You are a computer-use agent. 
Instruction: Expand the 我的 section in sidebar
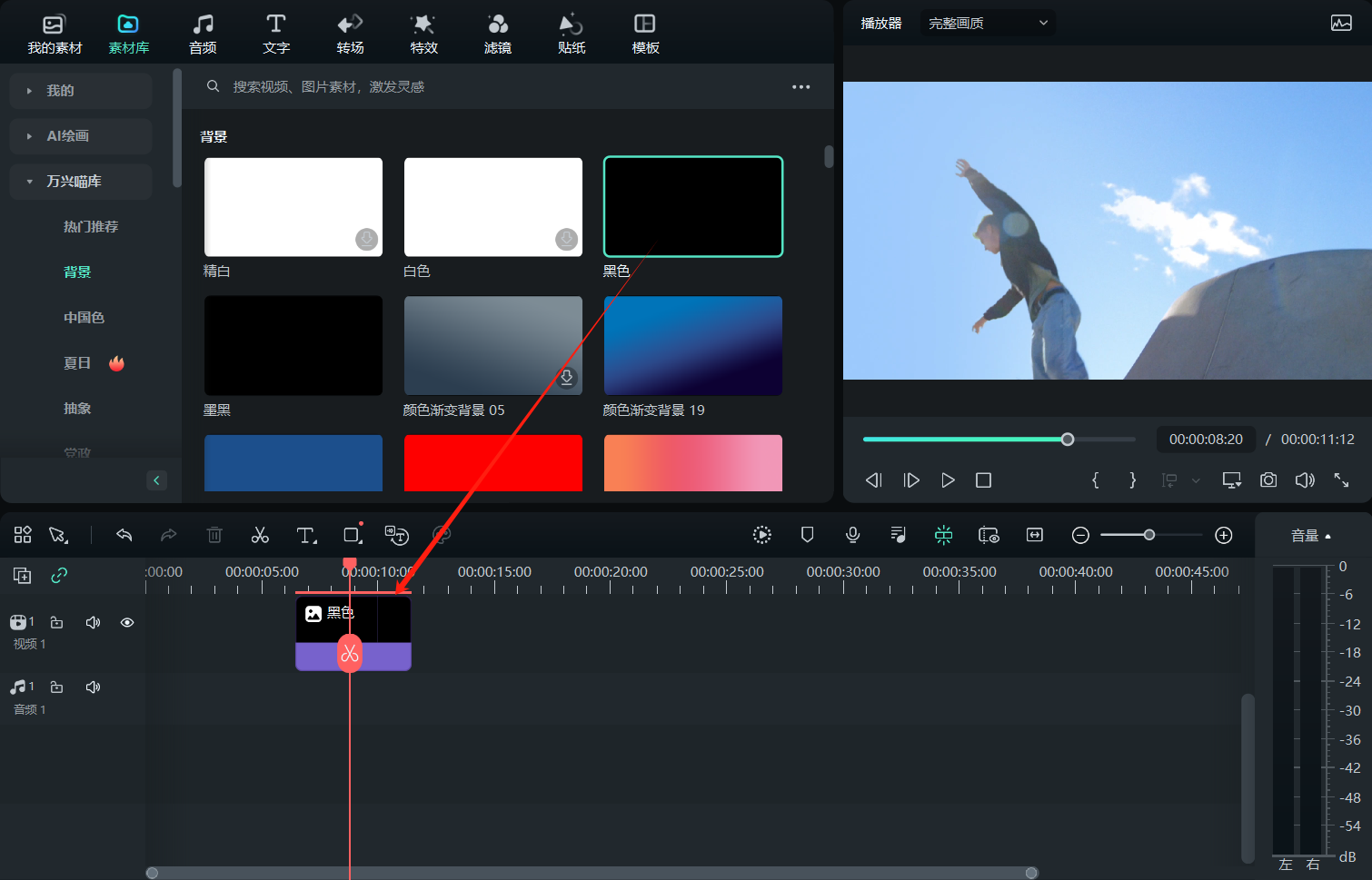coord(80,91)
